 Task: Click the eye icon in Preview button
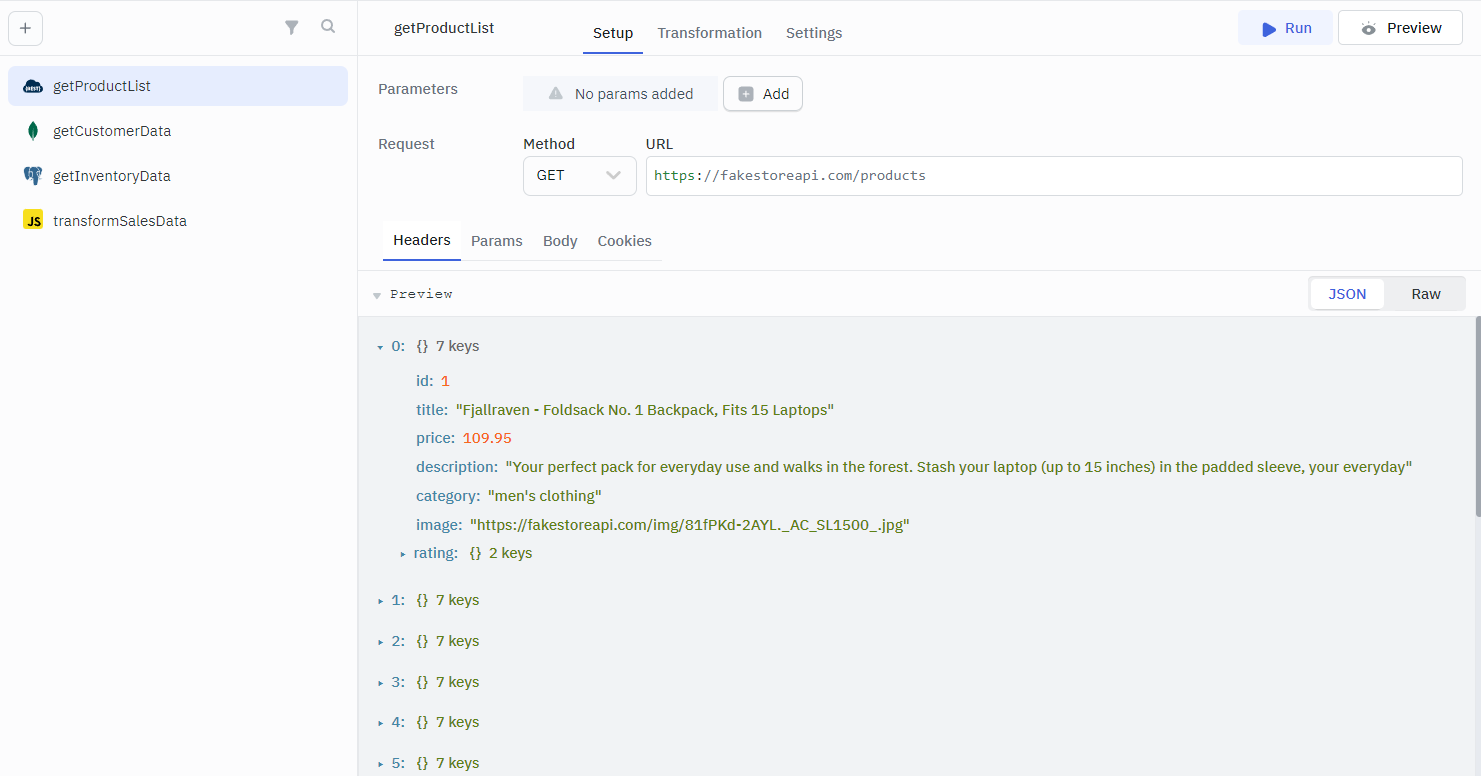pyautogui.click(x=1369, y=29)
